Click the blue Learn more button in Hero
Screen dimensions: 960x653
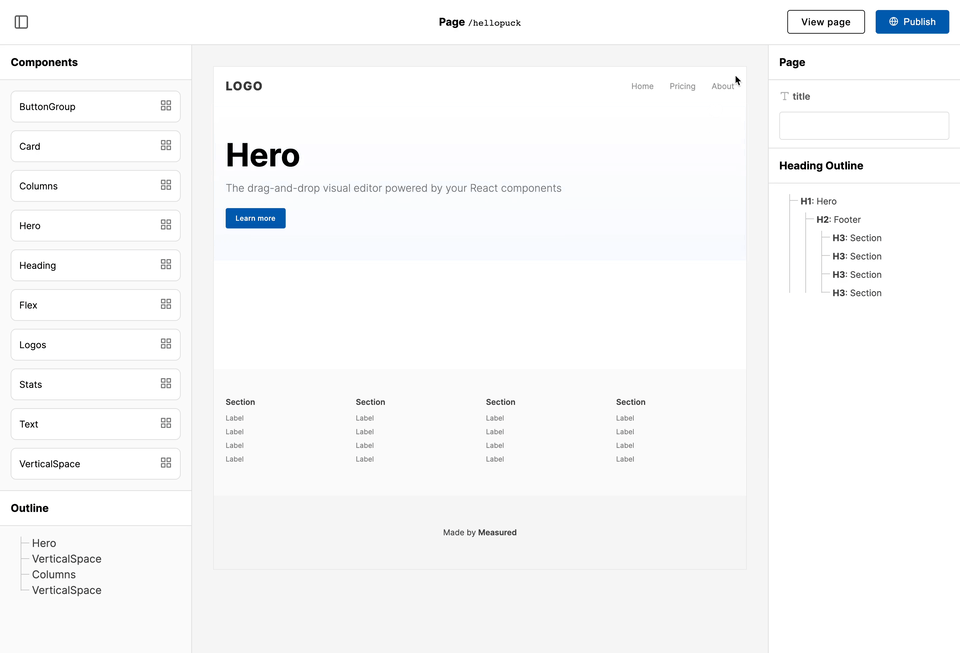[x=255, y=217]
